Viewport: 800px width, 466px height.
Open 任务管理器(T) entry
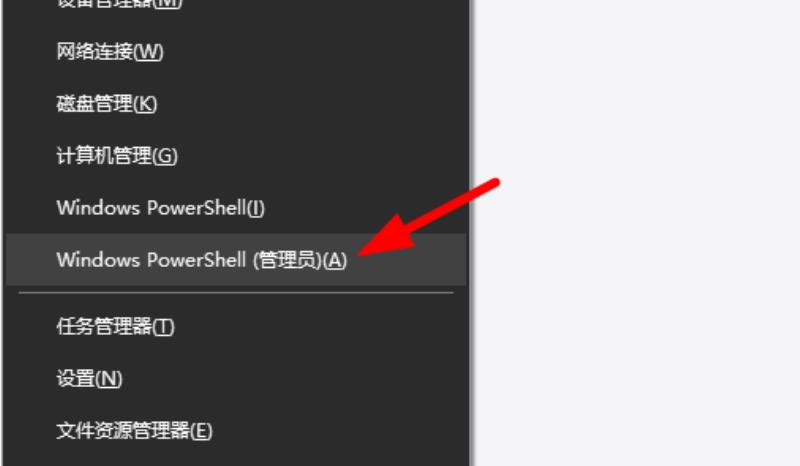[x=236, y=327]
